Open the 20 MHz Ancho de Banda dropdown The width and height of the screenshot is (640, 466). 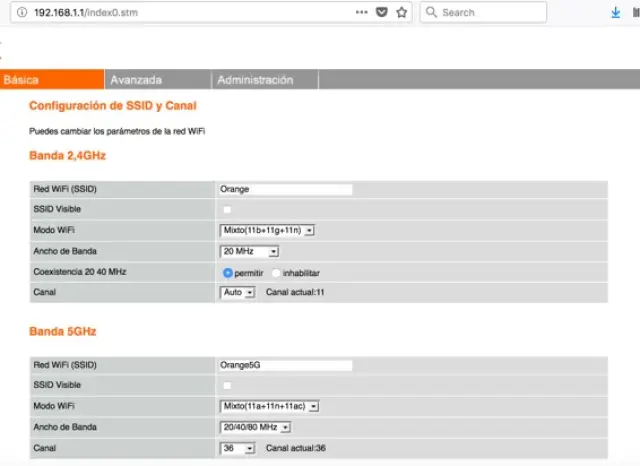(x=249, y=251)
